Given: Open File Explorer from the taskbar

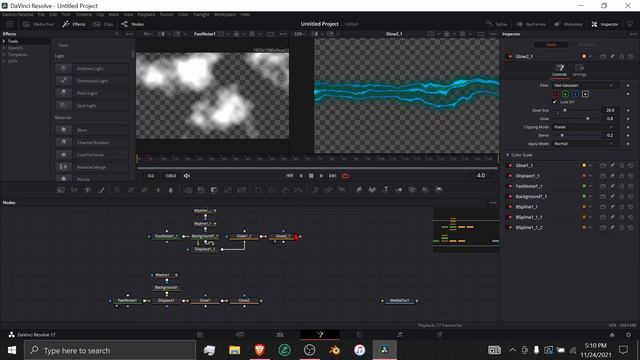Looking at the screenshot, I should (234, 350).
